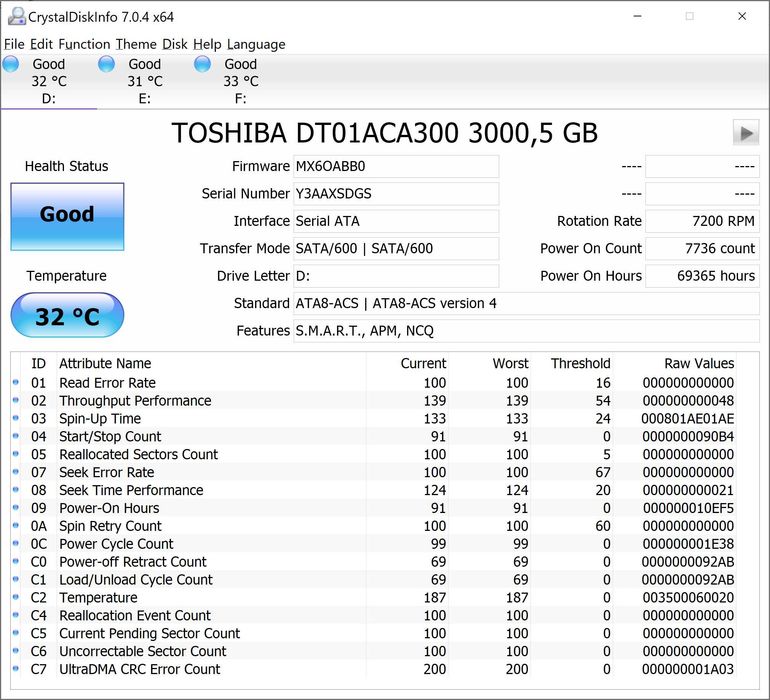Click the 32 °C temperature button
The height and width of the screenshot is (700, 770).
coord(67,315)
